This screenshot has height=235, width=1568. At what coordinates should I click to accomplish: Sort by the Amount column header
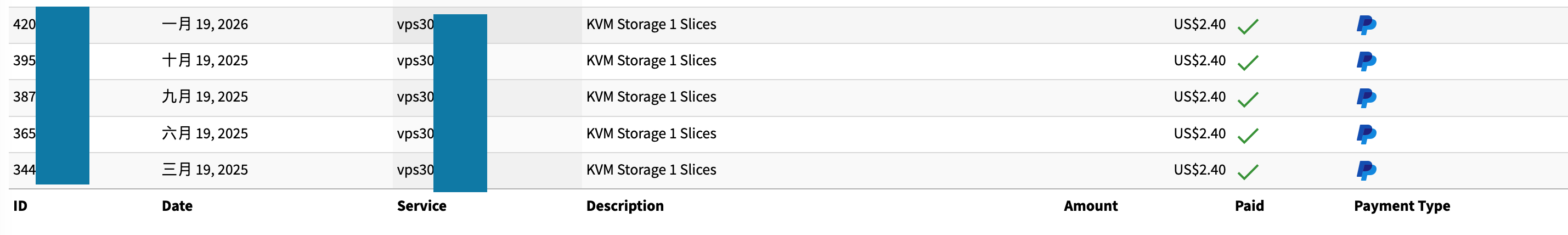(x=1090, y=206)
